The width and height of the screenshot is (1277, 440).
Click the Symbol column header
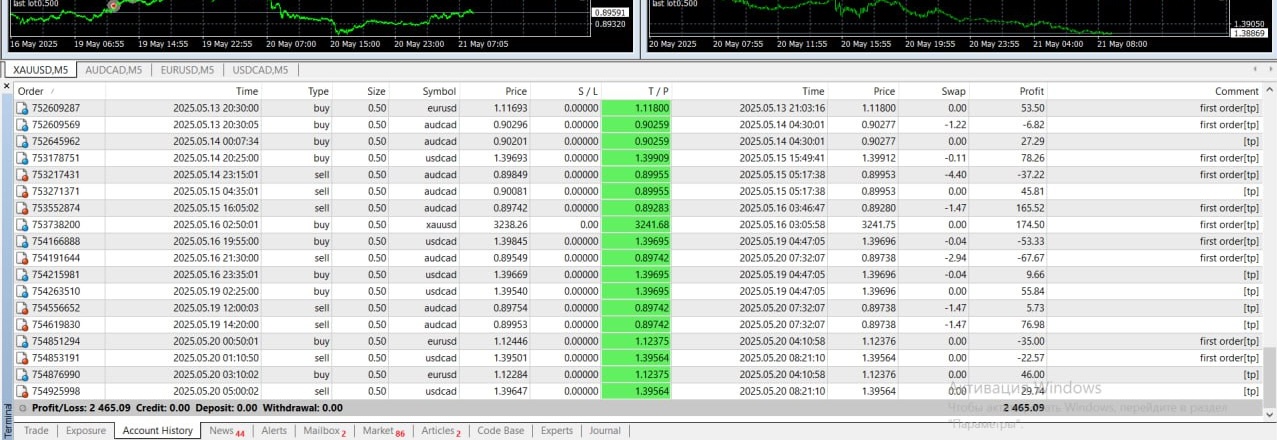click(439, 91)
